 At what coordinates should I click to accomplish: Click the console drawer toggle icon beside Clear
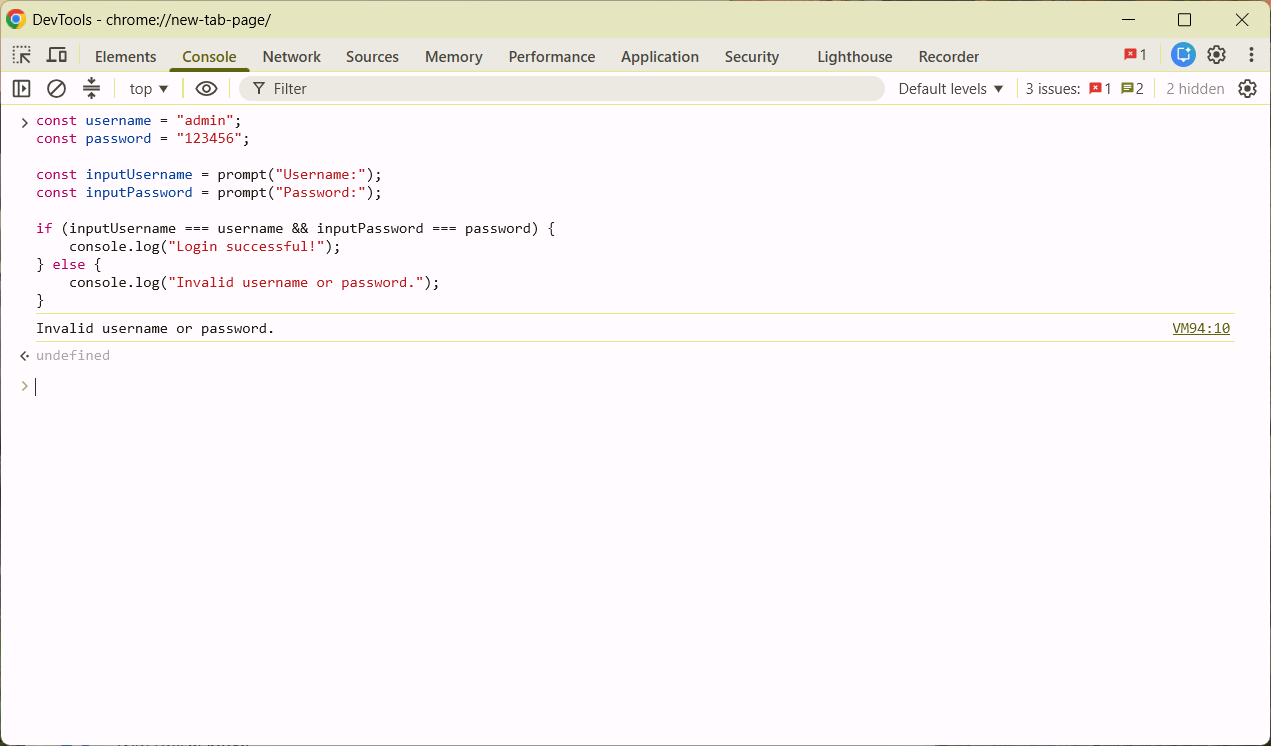[x=91, y=88]
